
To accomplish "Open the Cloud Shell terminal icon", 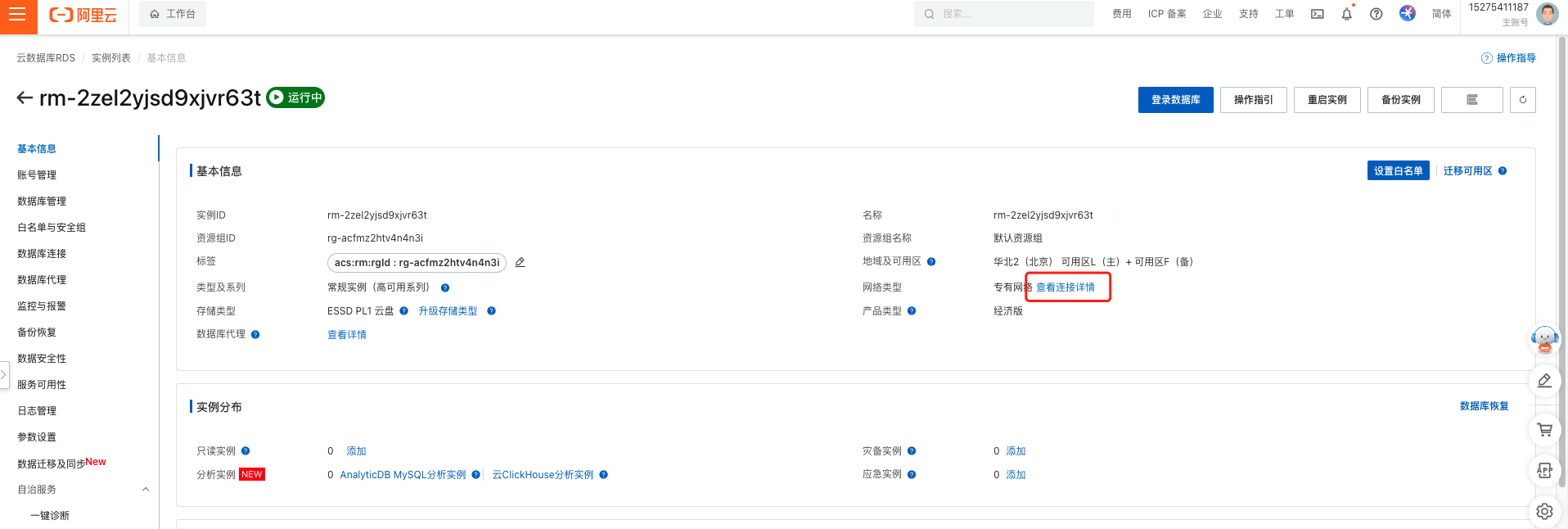I will (x=1318, y=14).
